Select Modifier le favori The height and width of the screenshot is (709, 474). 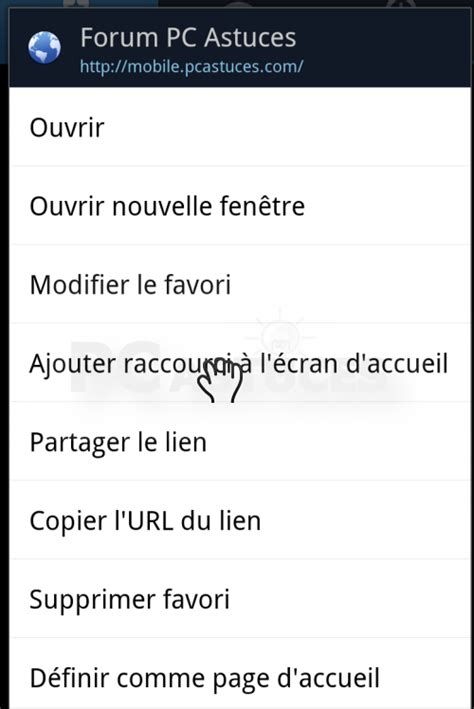tap(240, 284)
